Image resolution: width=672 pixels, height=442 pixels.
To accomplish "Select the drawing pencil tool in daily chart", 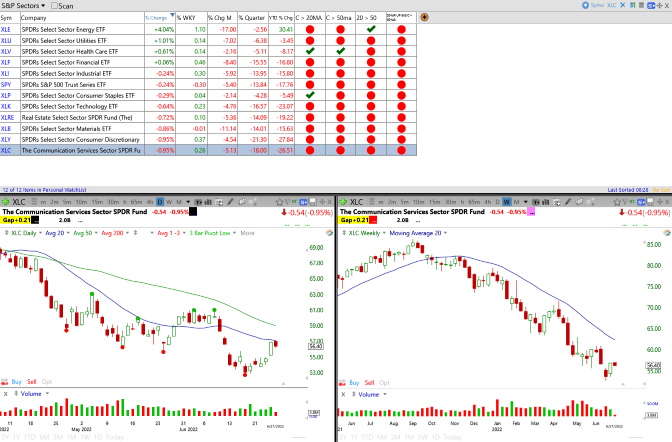I will coord(230,202).
